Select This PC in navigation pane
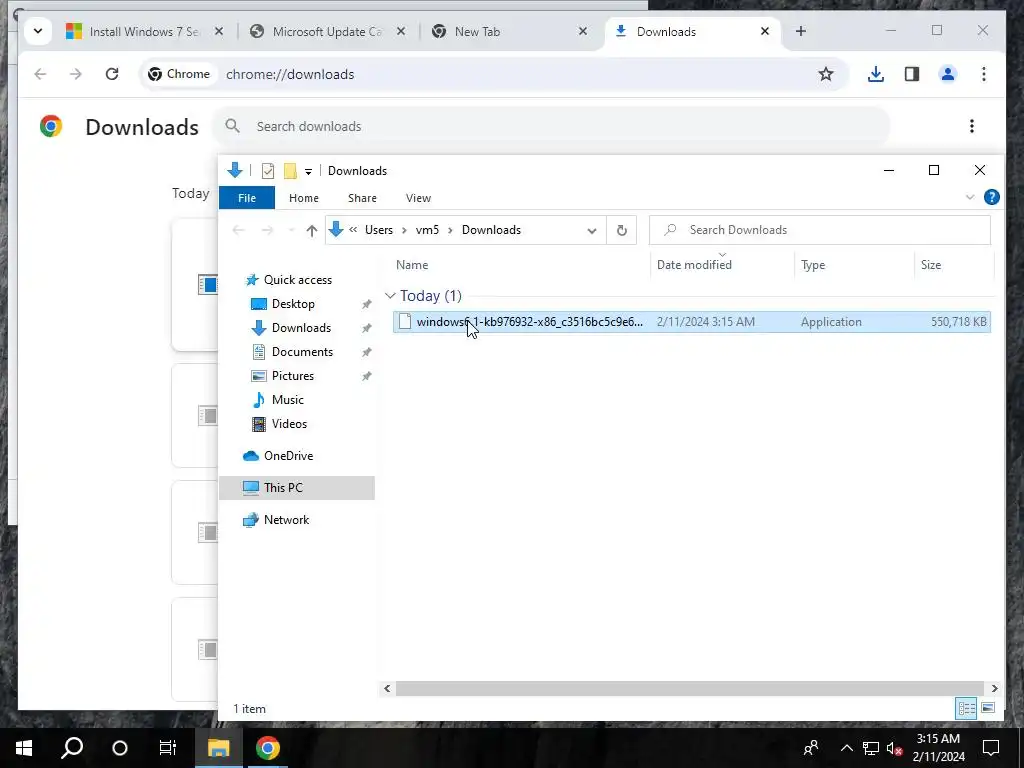Image resolution: width=1024 pixels, height=768 pixels. [296, 488]
